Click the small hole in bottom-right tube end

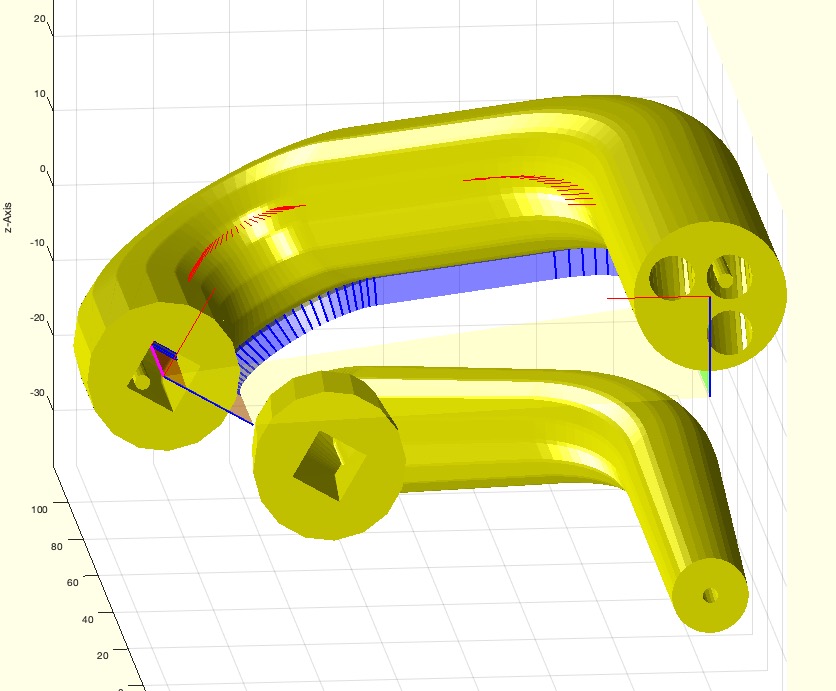click(x=710, y=595)
